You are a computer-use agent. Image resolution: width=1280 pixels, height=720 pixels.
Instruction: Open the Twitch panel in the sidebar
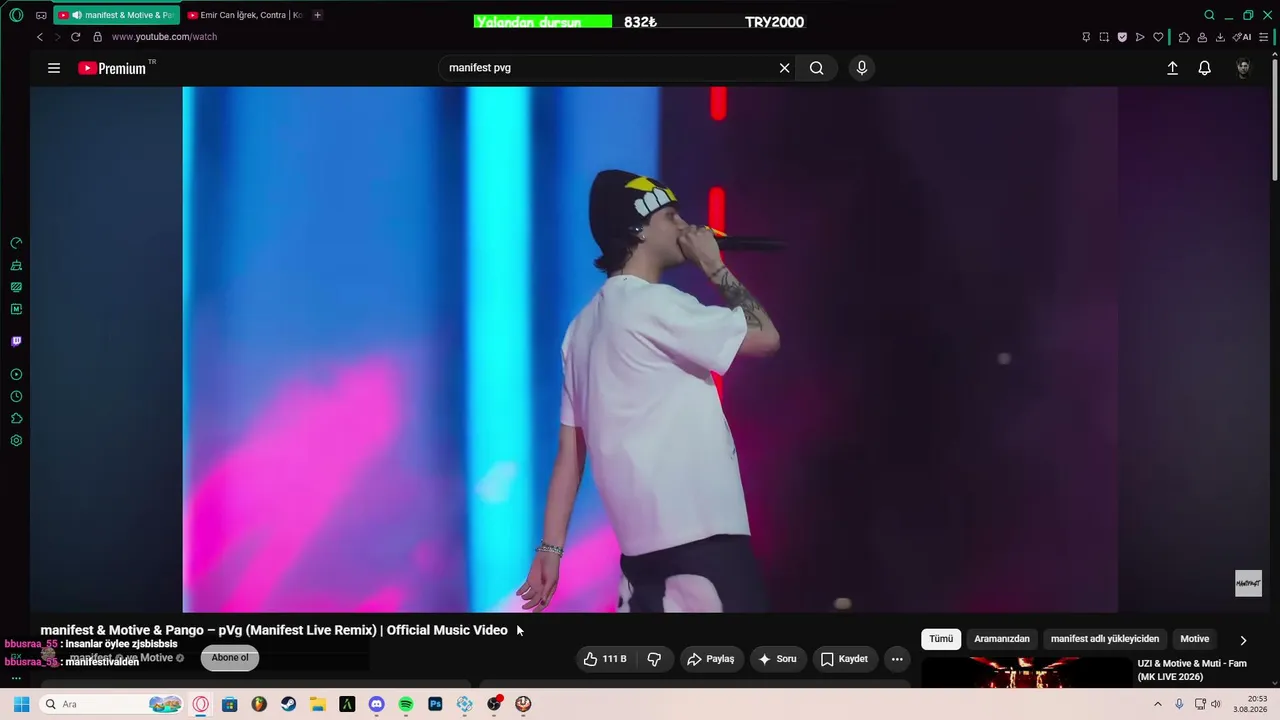pyautogui.click(x=16, y=341)
